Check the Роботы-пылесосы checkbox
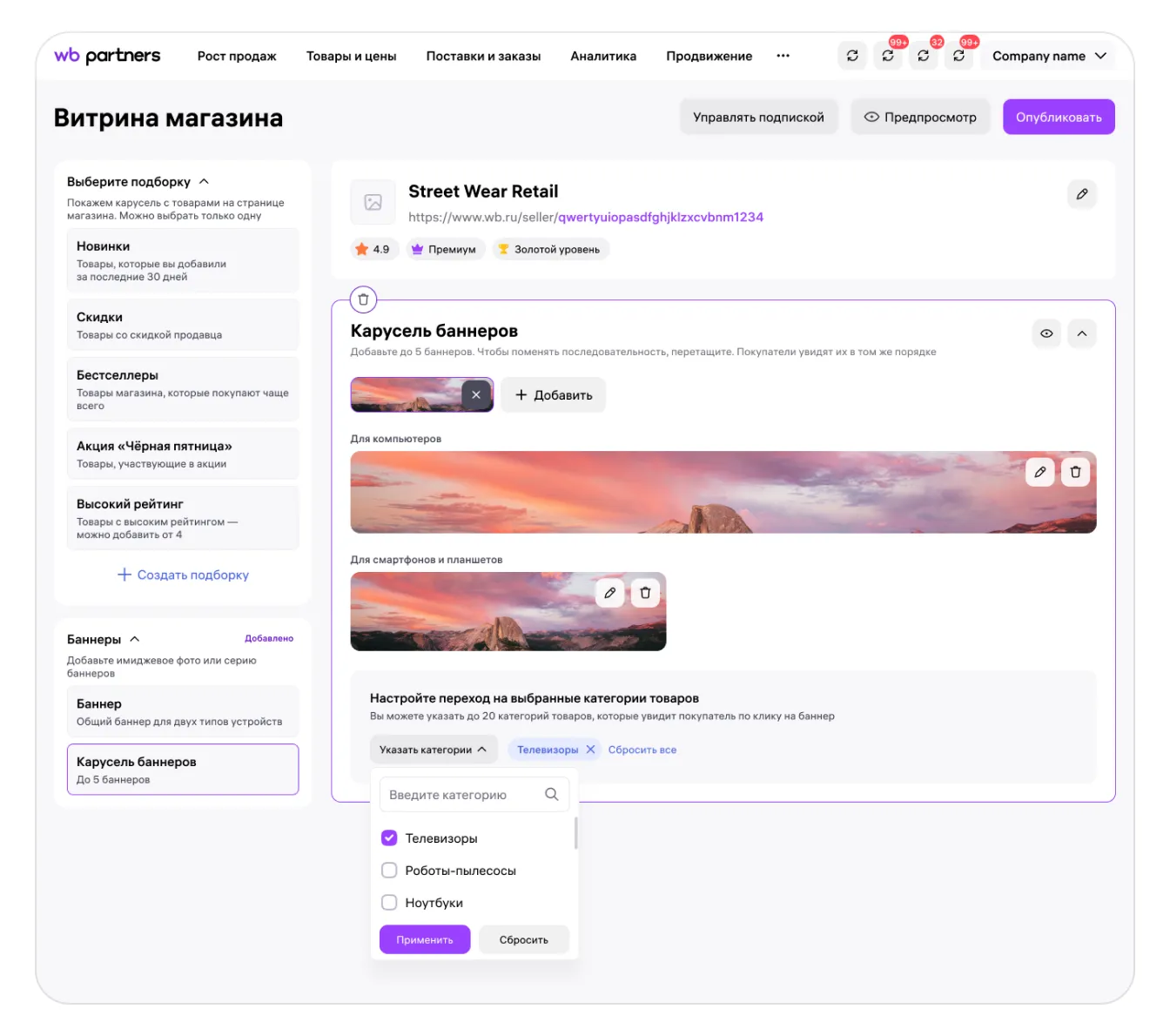This screenshot has height=1036, width=1170. coord(389,870)
